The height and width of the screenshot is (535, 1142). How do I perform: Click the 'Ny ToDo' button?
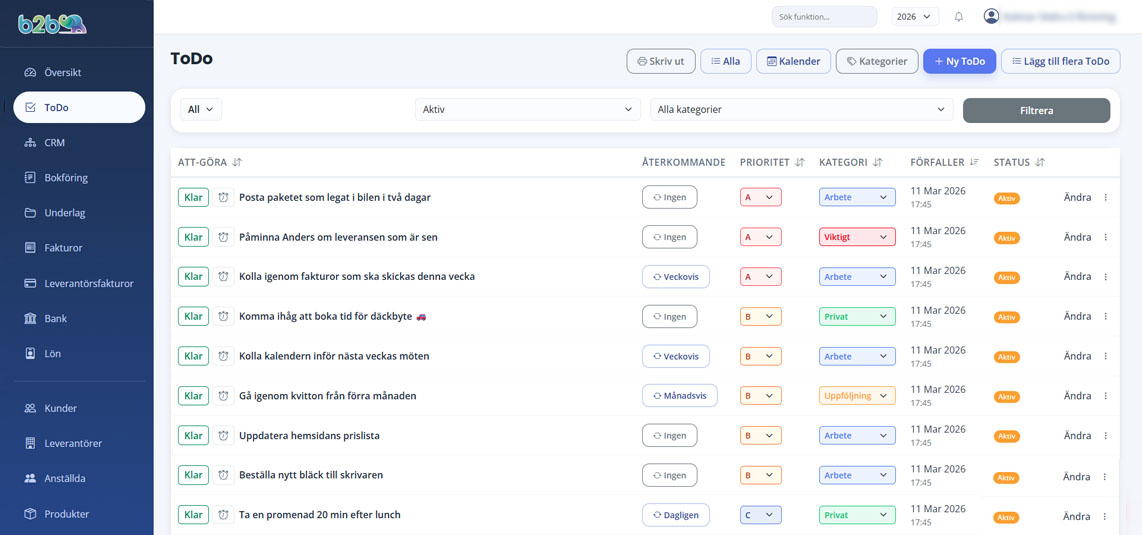tap(959, 61)
